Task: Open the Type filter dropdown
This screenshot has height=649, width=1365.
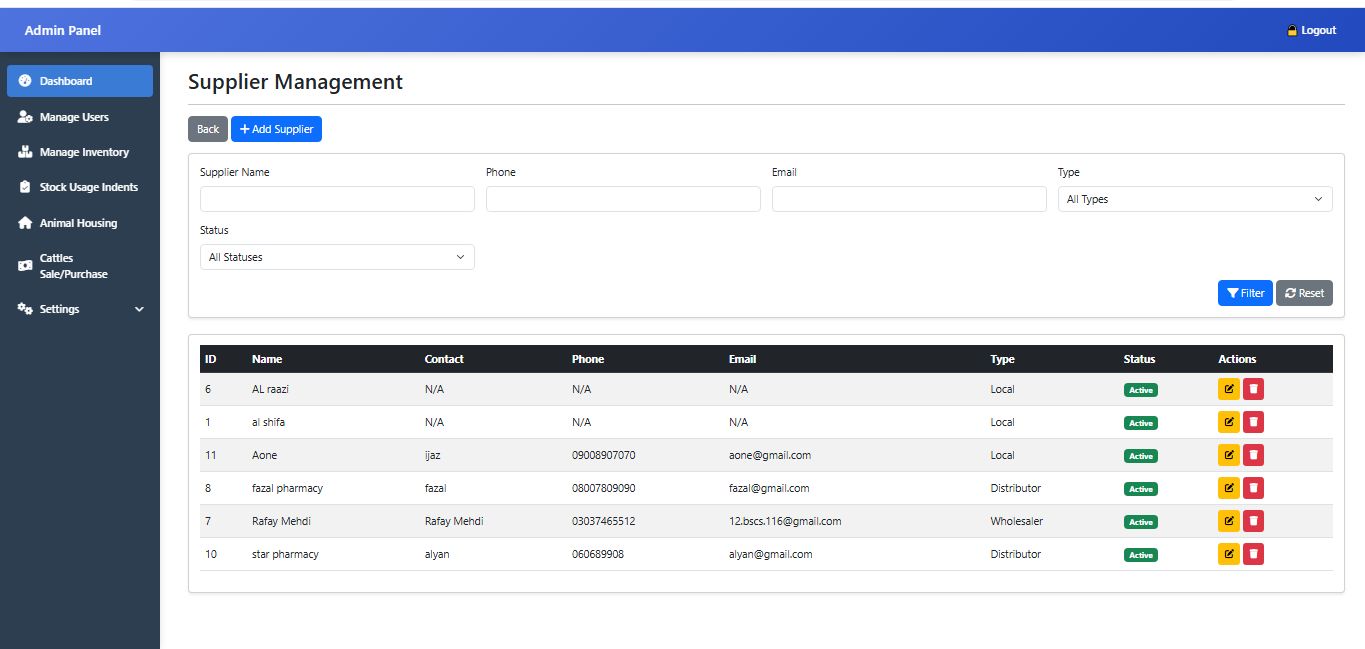Action: [1194, 199]
